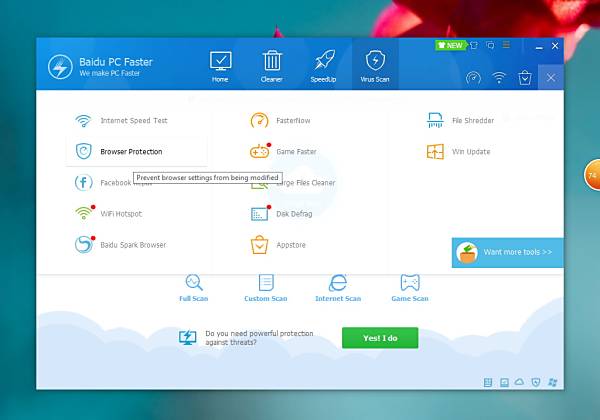Run the Disk Defrag tool
This screenshot has width=600, height=420.
pos(281,213)
